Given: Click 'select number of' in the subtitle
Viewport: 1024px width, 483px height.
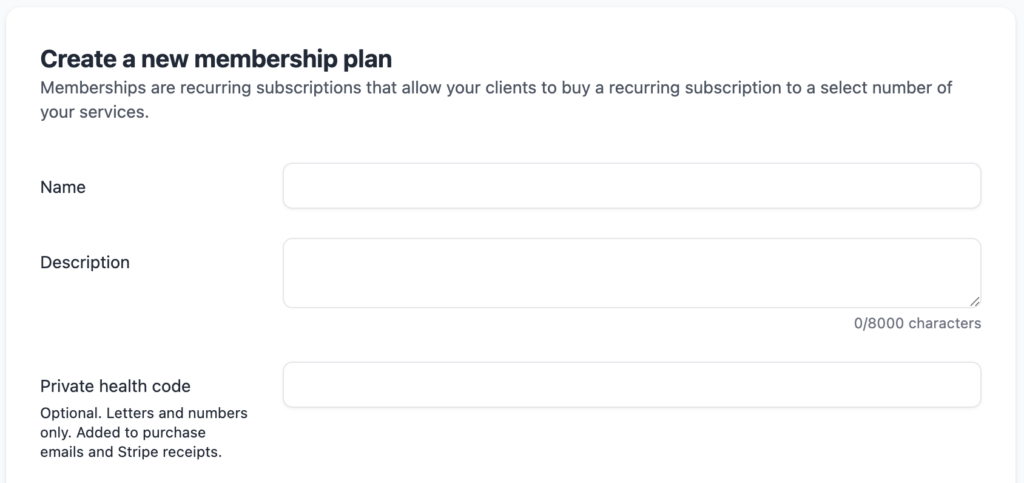Looking at the screenshot, I should [x=890, y=87].
